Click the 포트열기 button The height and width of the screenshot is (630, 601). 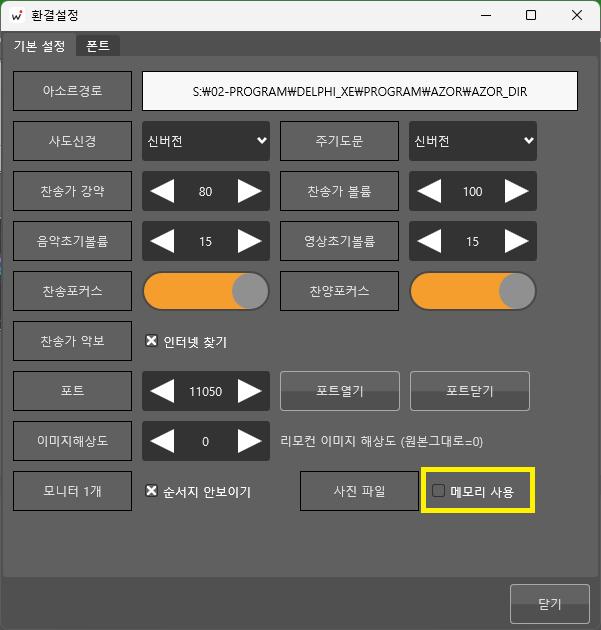point(340,391)
